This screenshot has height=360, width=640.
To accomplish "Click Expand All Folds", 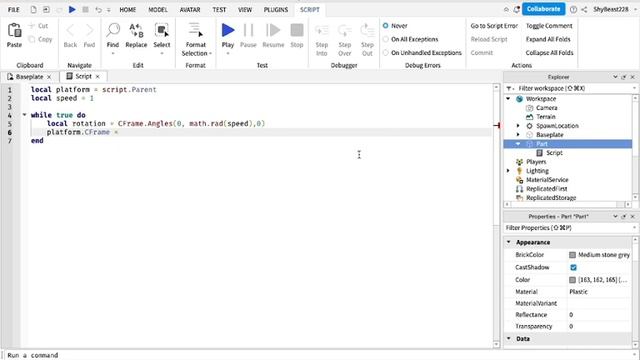I will tap(548, 39).
